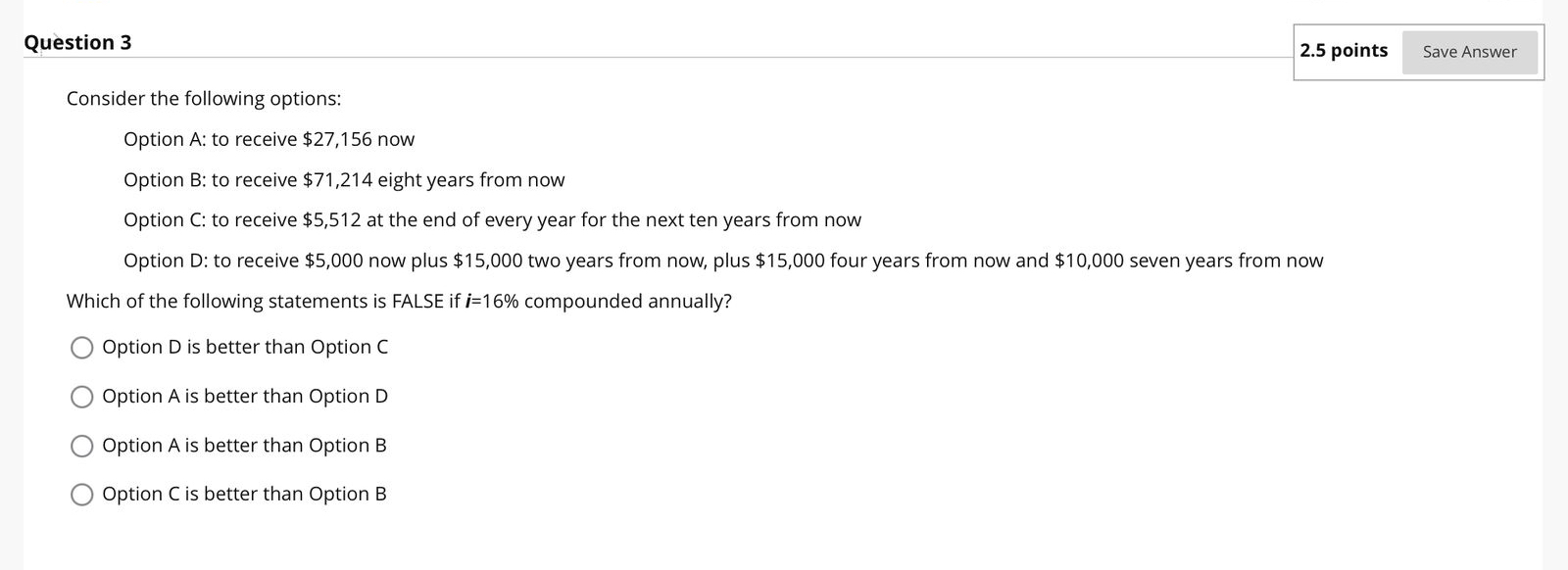Select radio circle for Option D better than C
Viewport: 1568px width, 570px height.
tap(82, 348)
